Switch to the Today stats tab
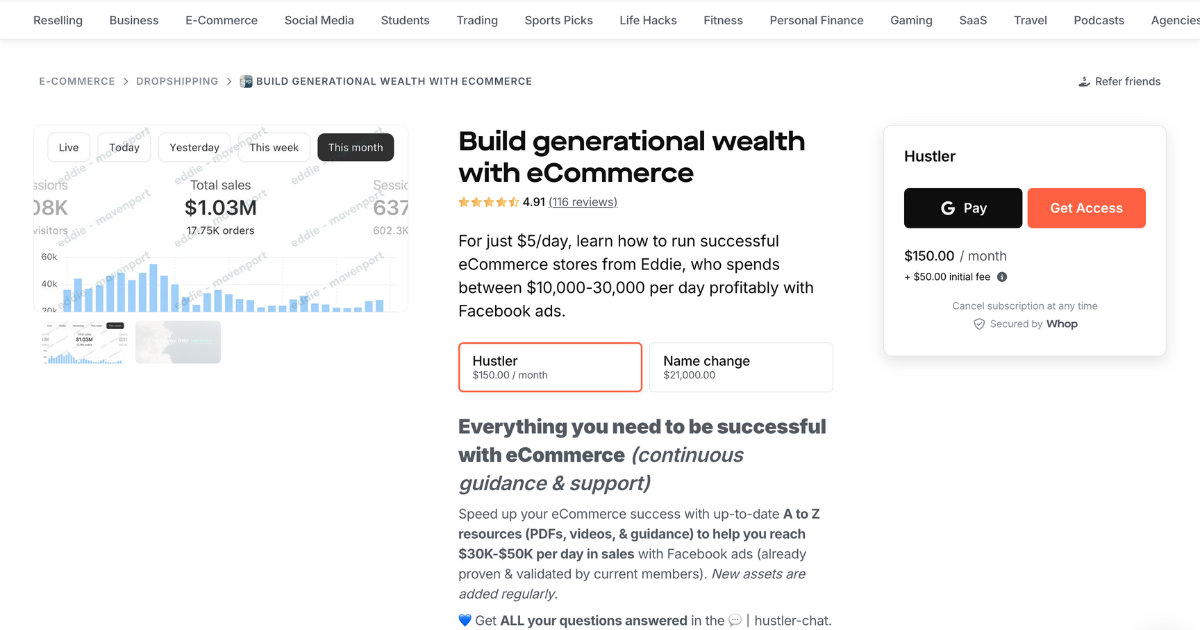Image resolution: width=1200 pixels, height=630 pixels. [124, 147]
